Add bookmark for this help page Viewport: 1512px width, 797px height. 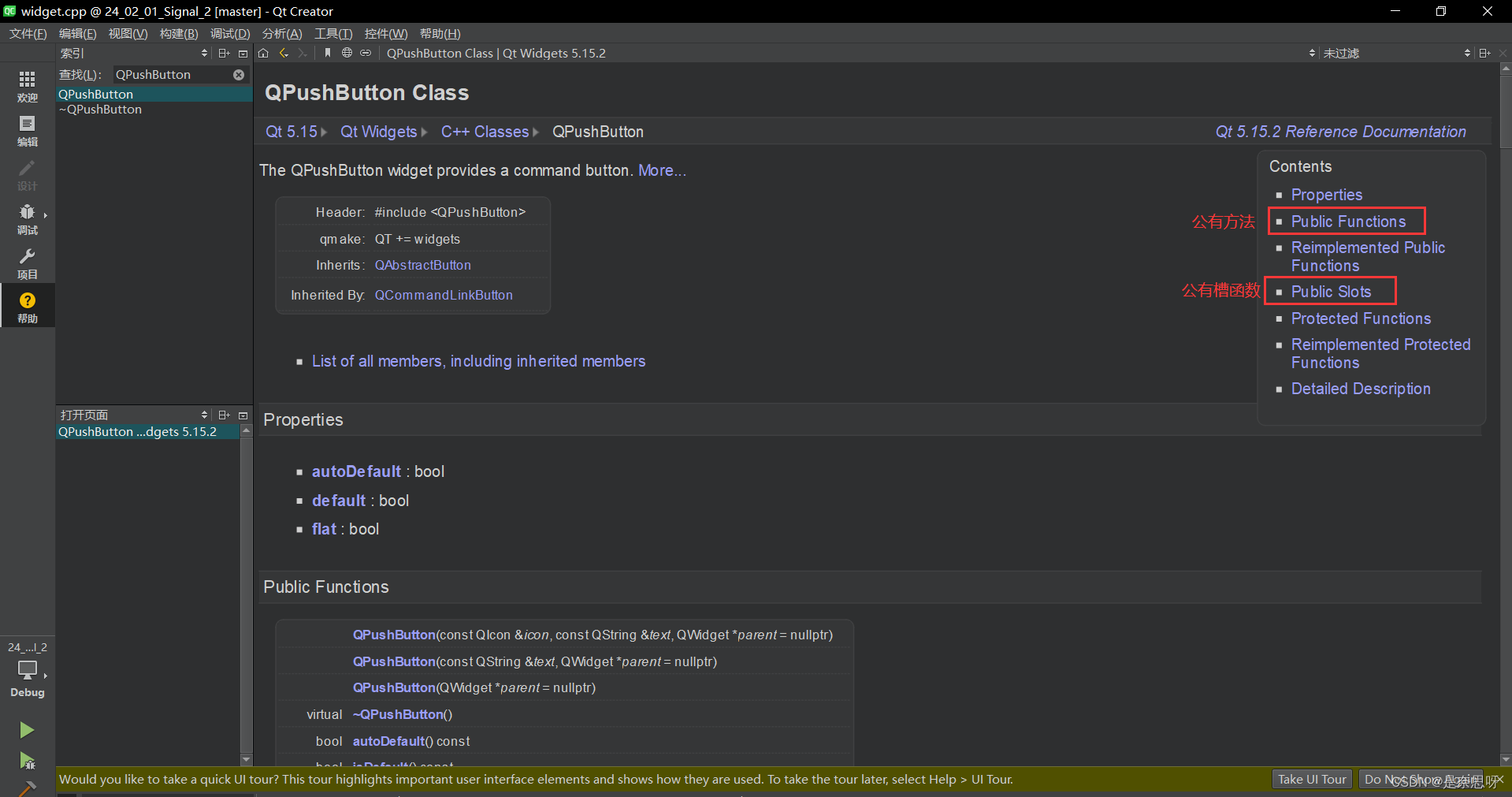[328, 53]
